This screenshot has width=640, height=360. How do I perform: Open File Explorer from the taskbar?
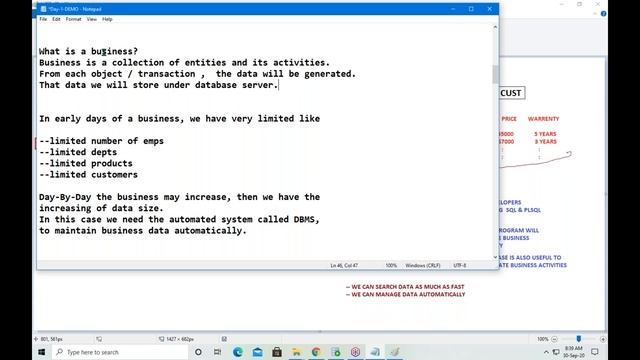296,352
